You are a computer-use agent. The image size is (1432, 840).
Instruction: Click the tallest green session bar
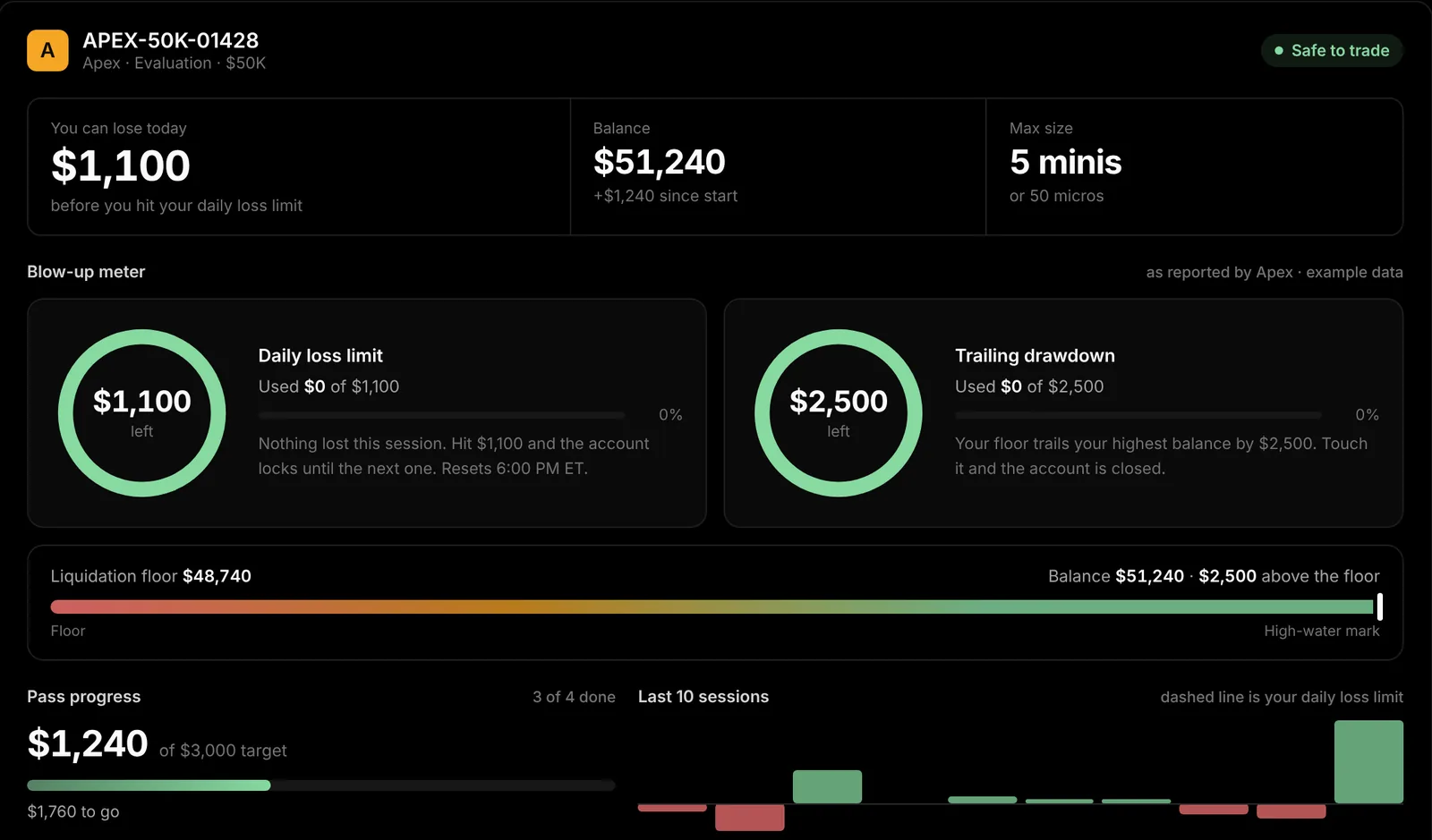[x=1368, y=762]
